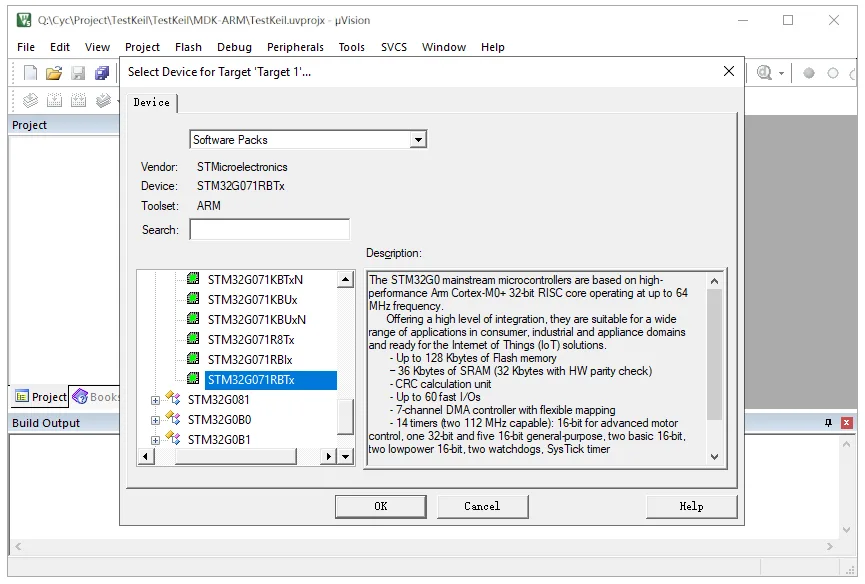This screenshot has height=584, width=865.
Task: Select STM32G071KBUxN in device list
Action: point(257,319)
